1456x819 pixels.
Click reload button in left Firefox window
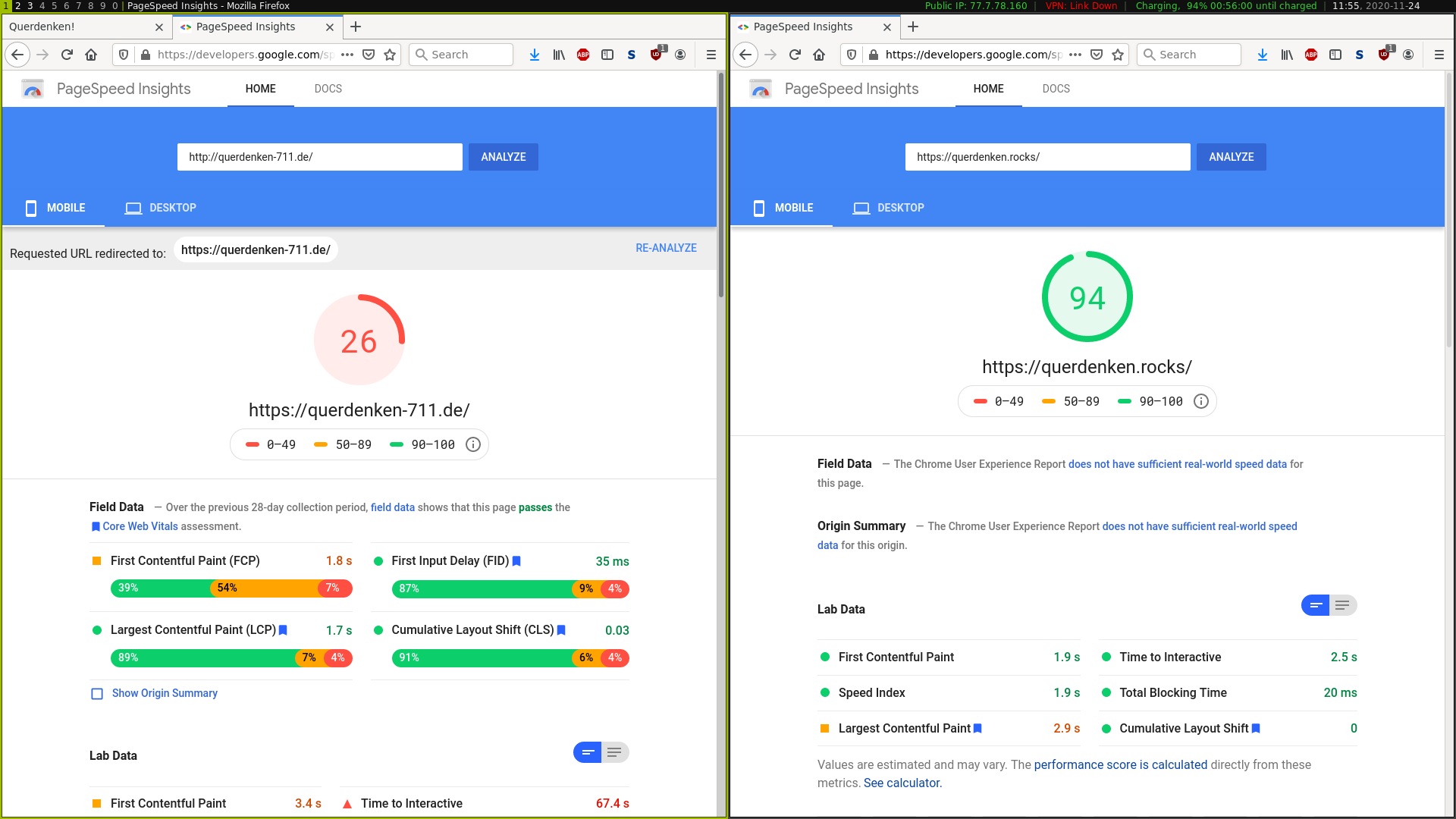[x=67, y=55]
